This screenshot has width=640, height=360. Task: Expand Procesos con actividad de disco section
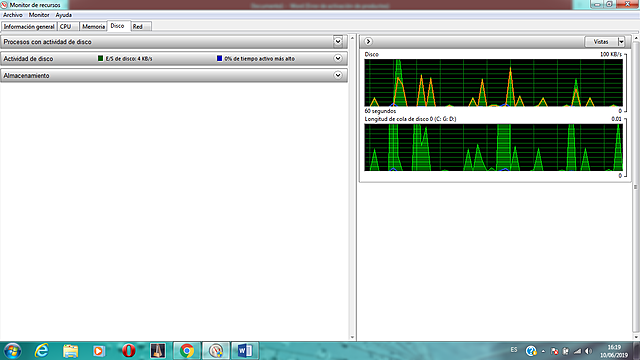(x=338, y=42)
